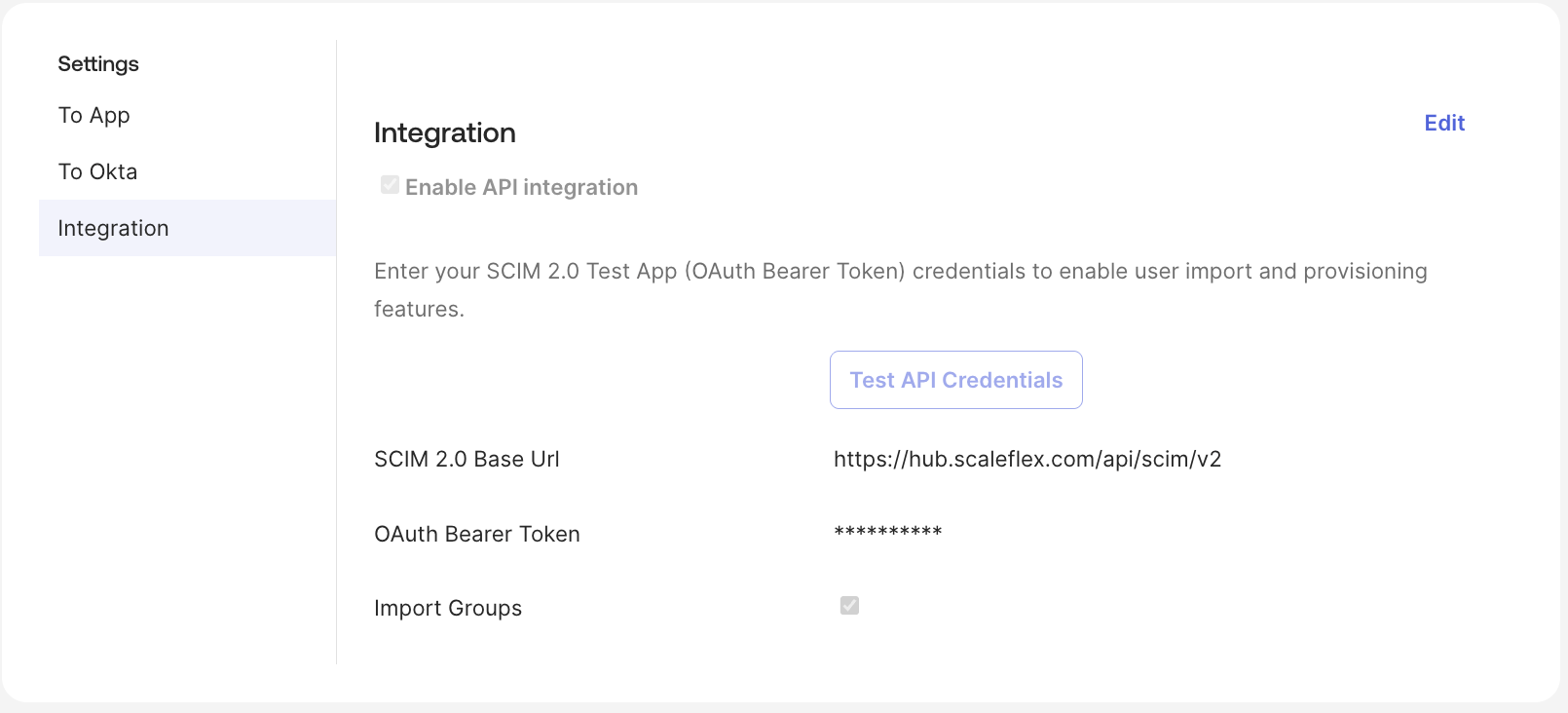Click the masked OAuth Bearer Token value

887,533
